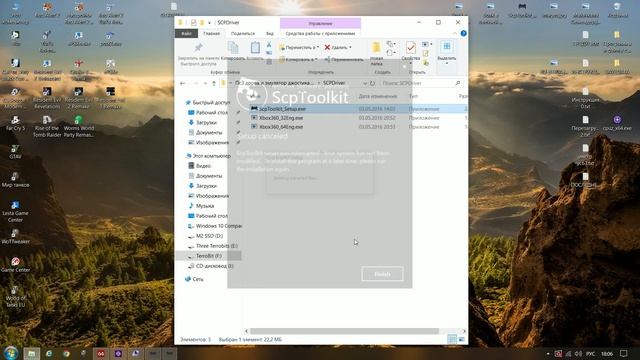
Task: Click the pin to Quick access icon
Action: (x=198, y=48)
